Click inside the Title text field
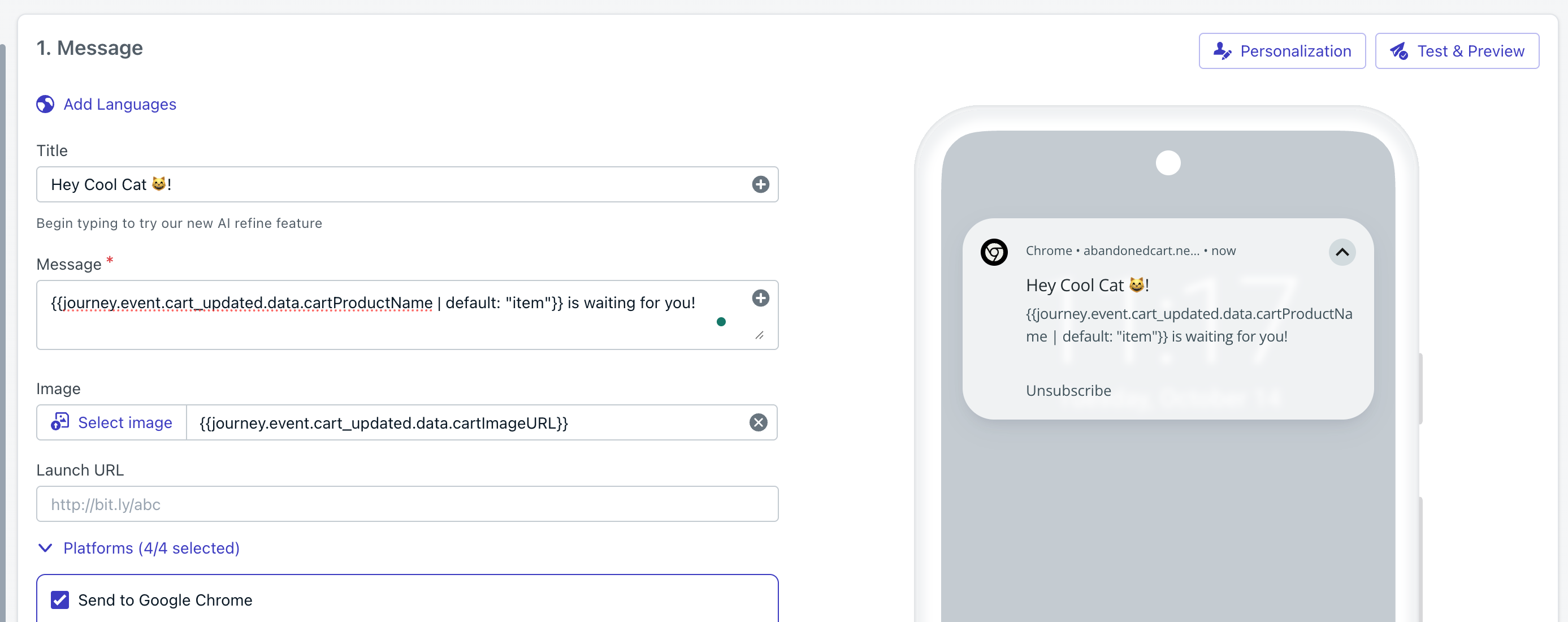This screenshot has width=1568, height=622. tap(389, 184)
